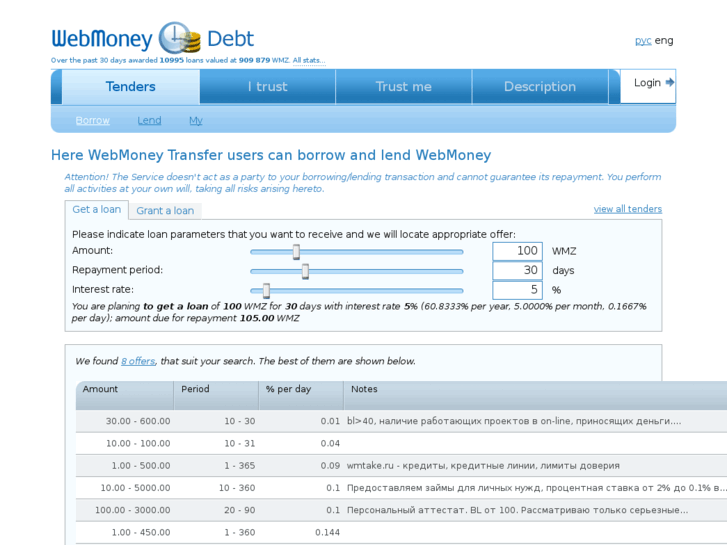Viewport: 727px width, 545px height.
Task: Click the Персональный аттестат note text
Action: point(517,510)
